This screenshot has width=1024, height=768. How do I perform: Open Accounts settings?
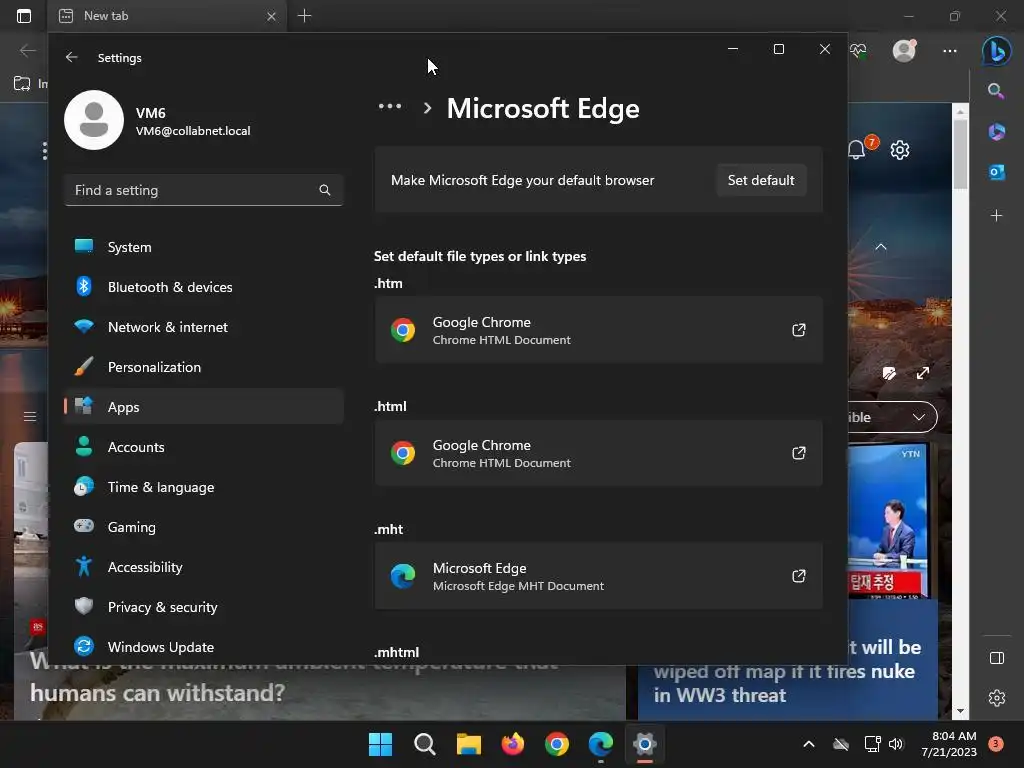point(204,447)
